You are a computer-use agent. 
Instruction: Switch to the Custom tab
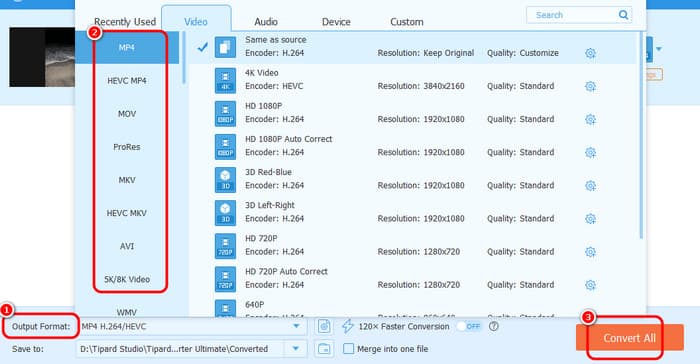(407, 21)
